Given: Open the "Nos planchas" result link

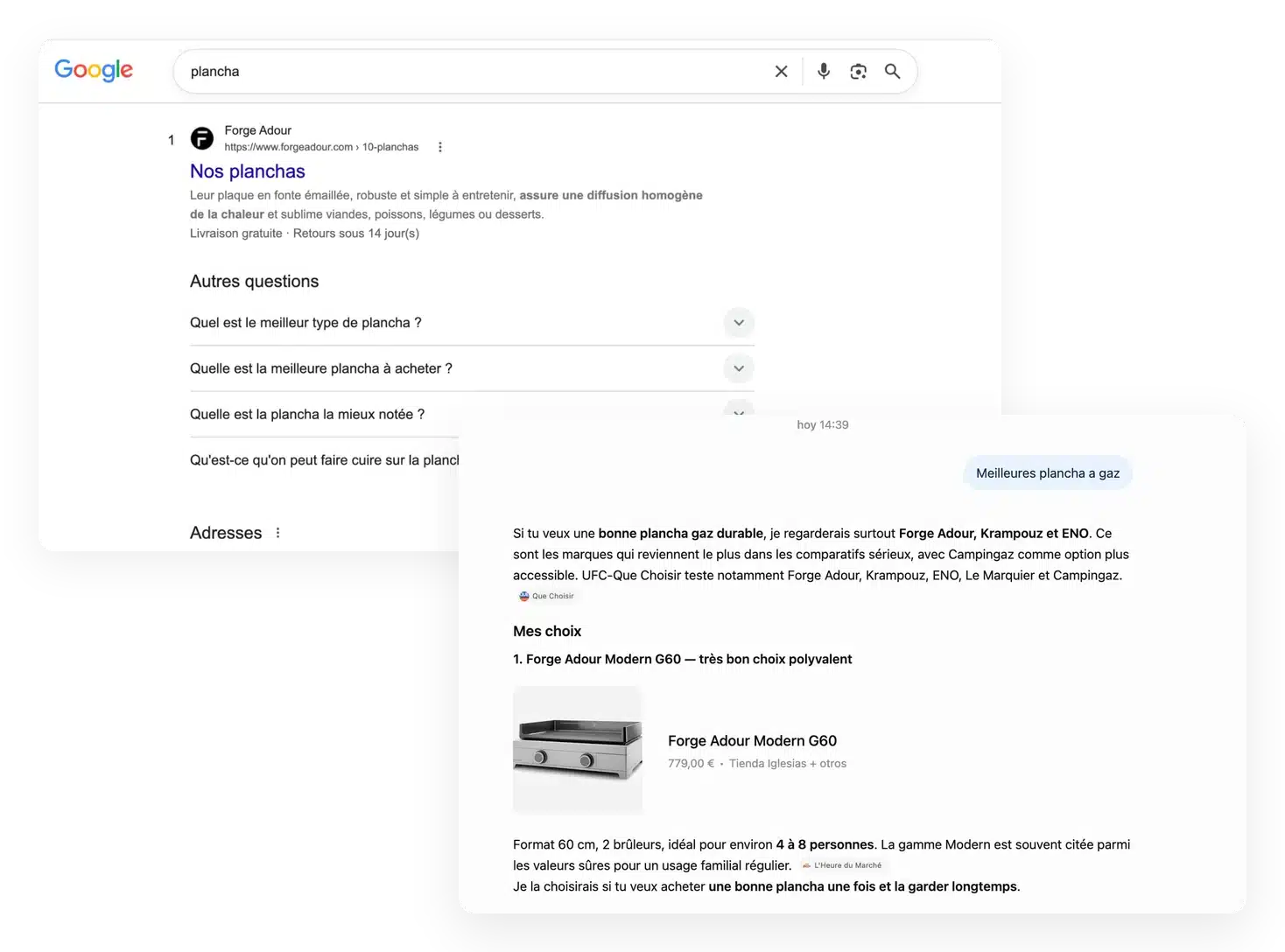Looking at the screenshot, I should click(248, 171).
